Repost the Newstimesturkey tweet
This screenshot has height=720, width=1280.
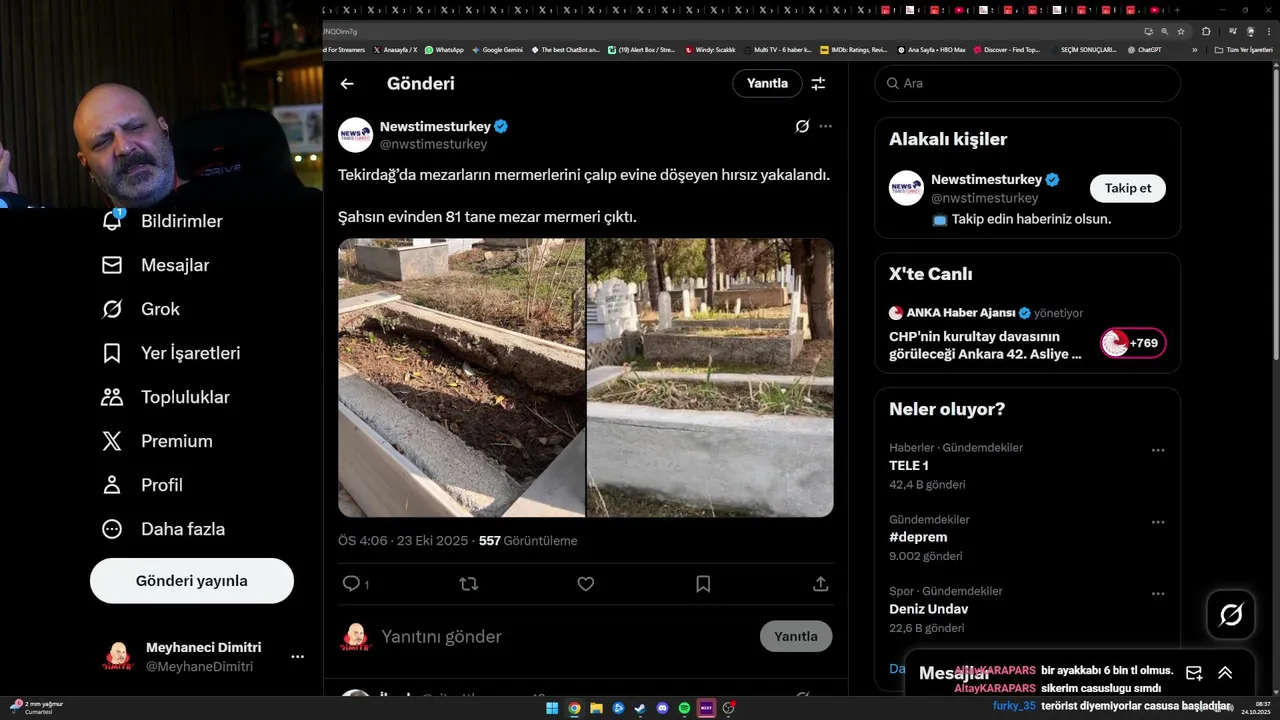pyautogui.click(x=468, y=583)
